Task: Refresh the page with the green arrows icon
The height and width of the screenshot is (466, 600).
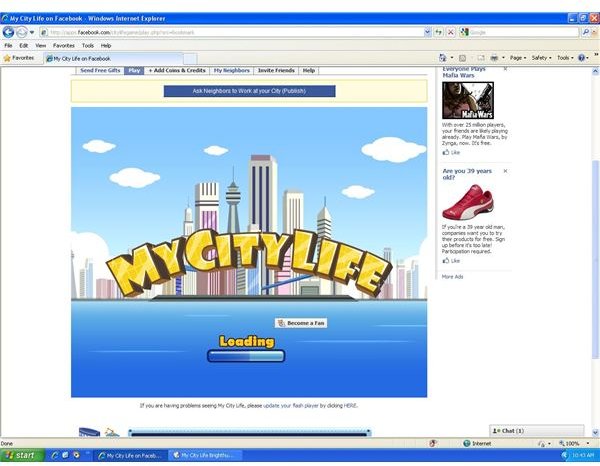Action: [x=439, y=33]
